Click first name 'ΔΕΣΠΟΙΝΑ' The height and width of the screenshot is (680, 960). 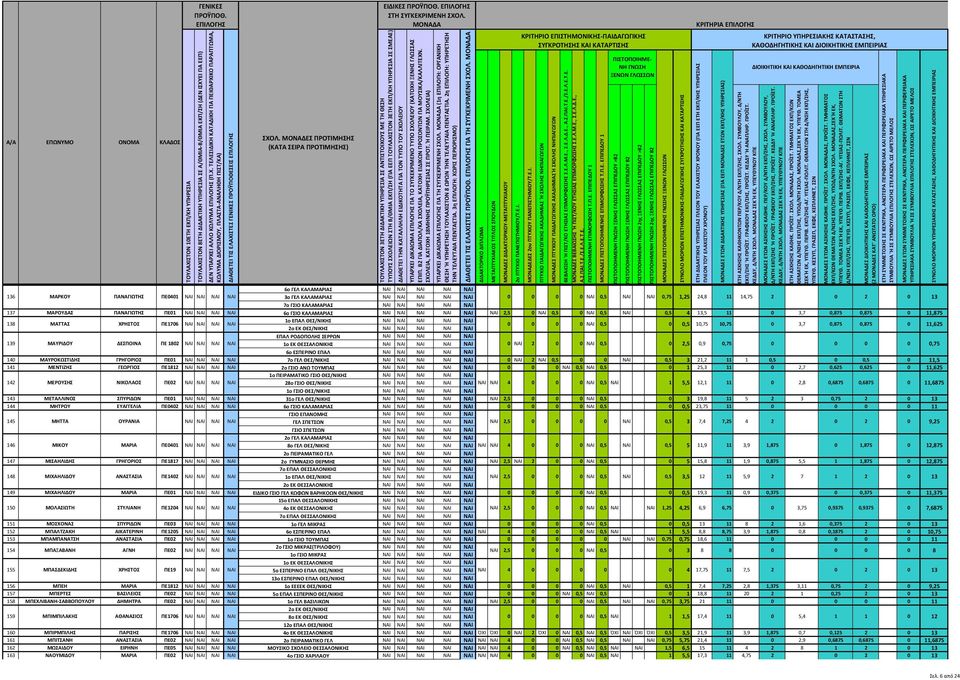pos(129,343)
